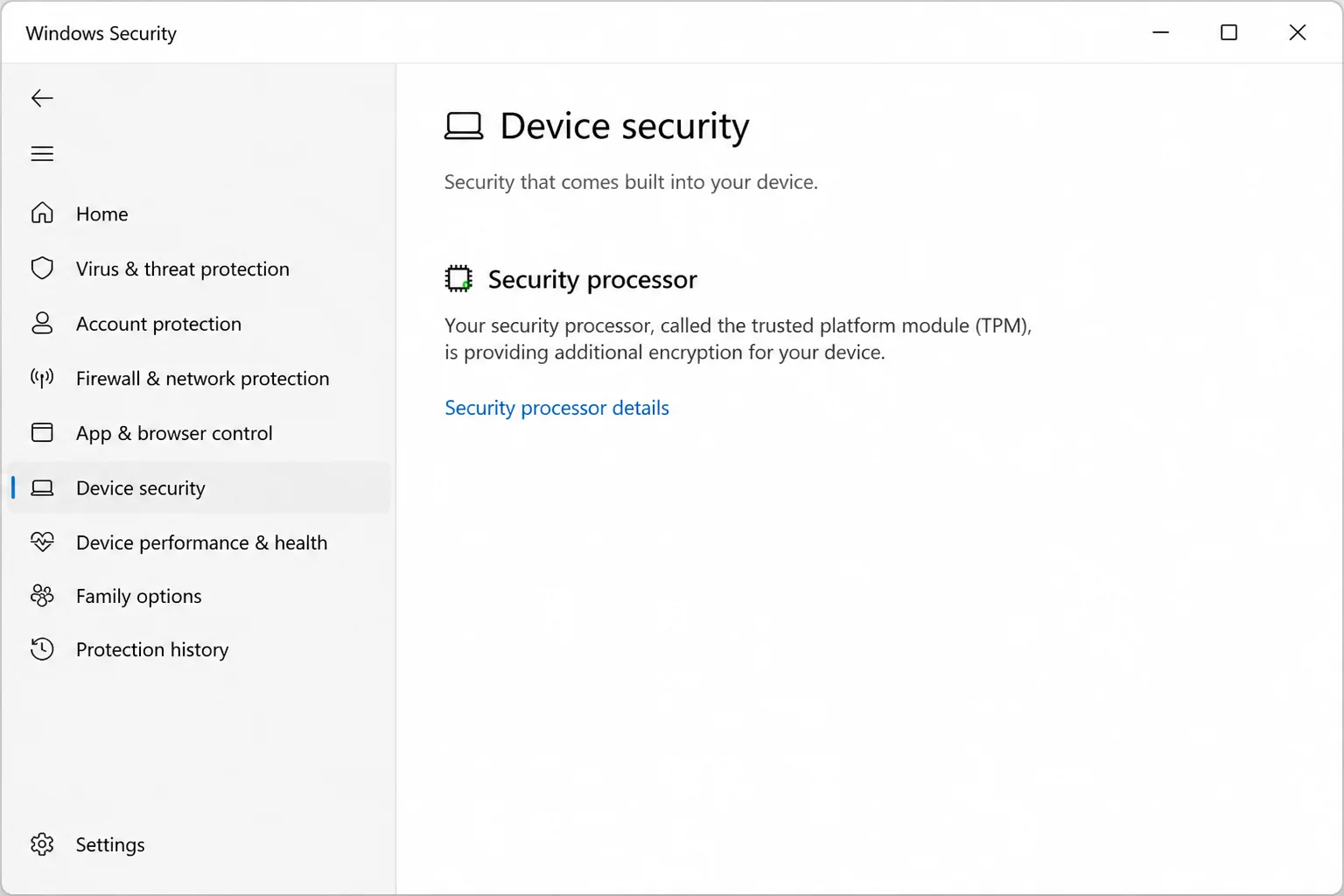1344x896 pixels.
Task: Click the Account protection person icon
Action: (42, 324)
